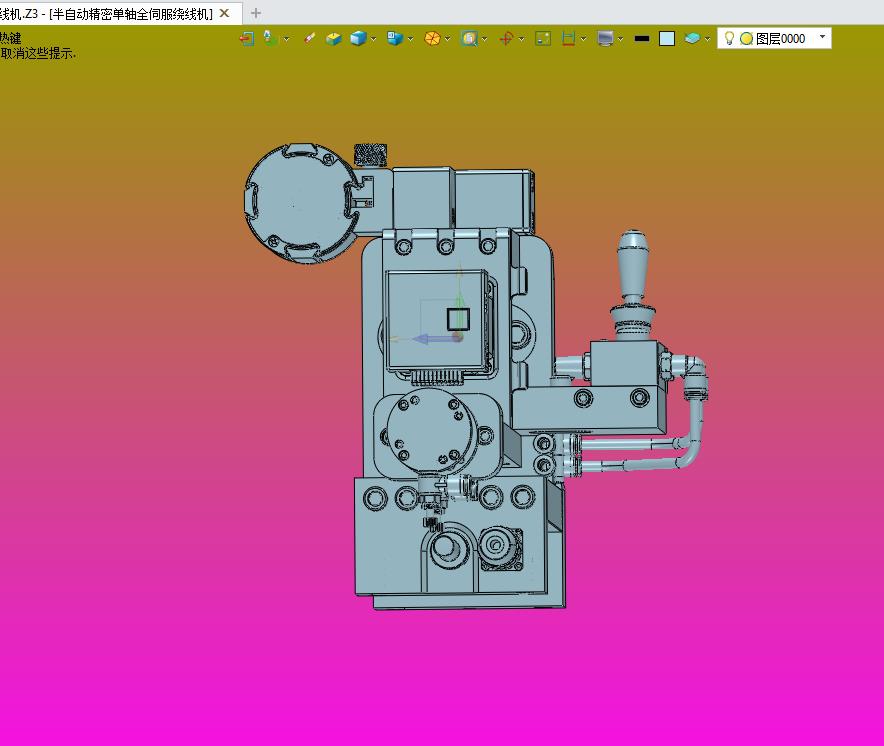Close the 半自动精密单轴全伺服绕线机 tab
Screen dimensions: 884x746
224,13
